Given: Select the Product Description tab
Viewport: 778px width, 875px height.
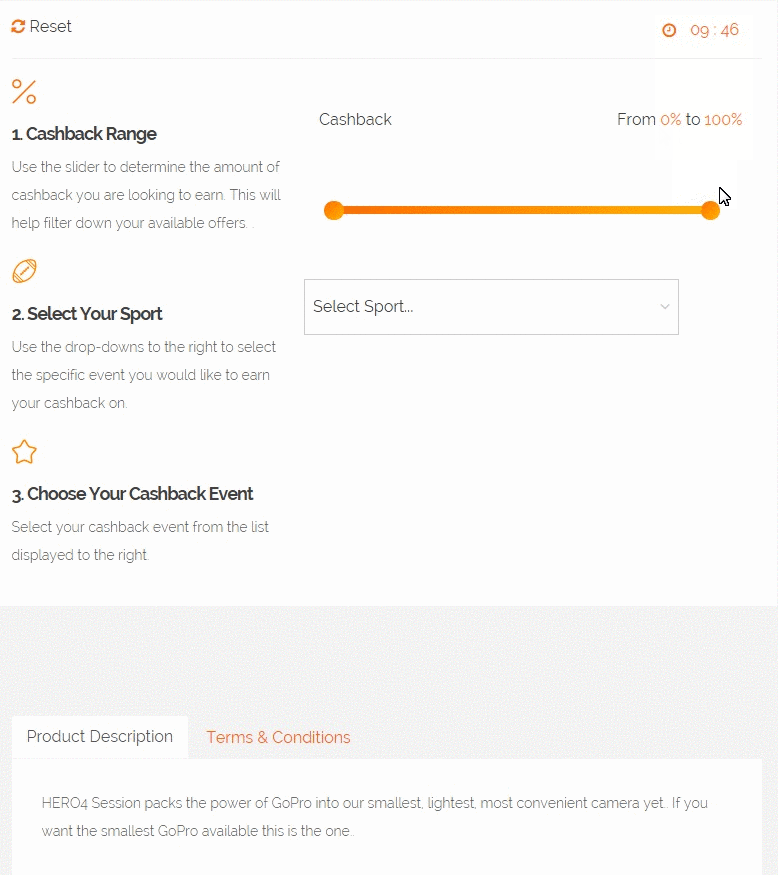Looking at the screenshot, I should pyautogui.click(x=100, y=737).
